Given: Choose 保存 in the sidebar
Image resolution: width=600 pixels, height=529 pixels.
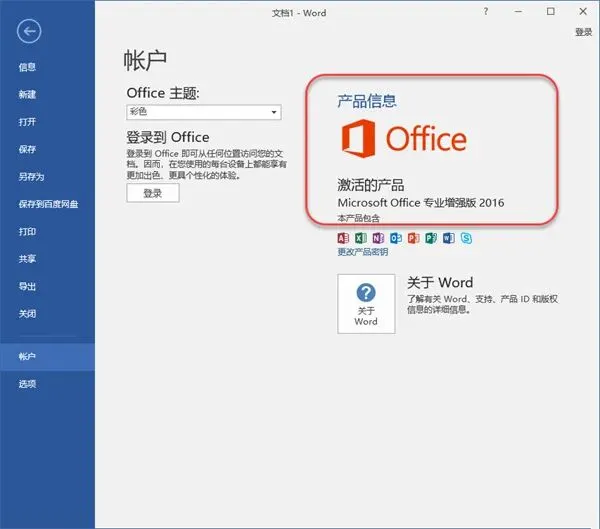Looking at the screenshot, I should point(47,149).
